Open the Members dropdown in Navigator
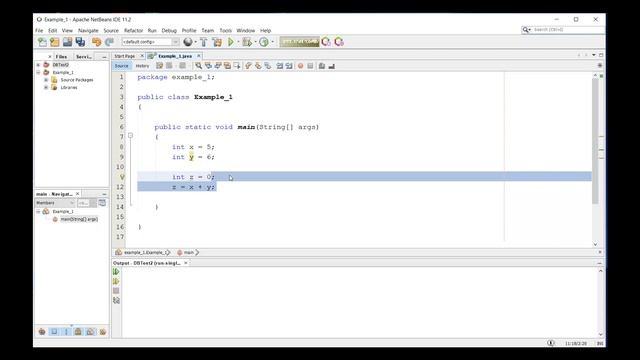 pos(55,203)
